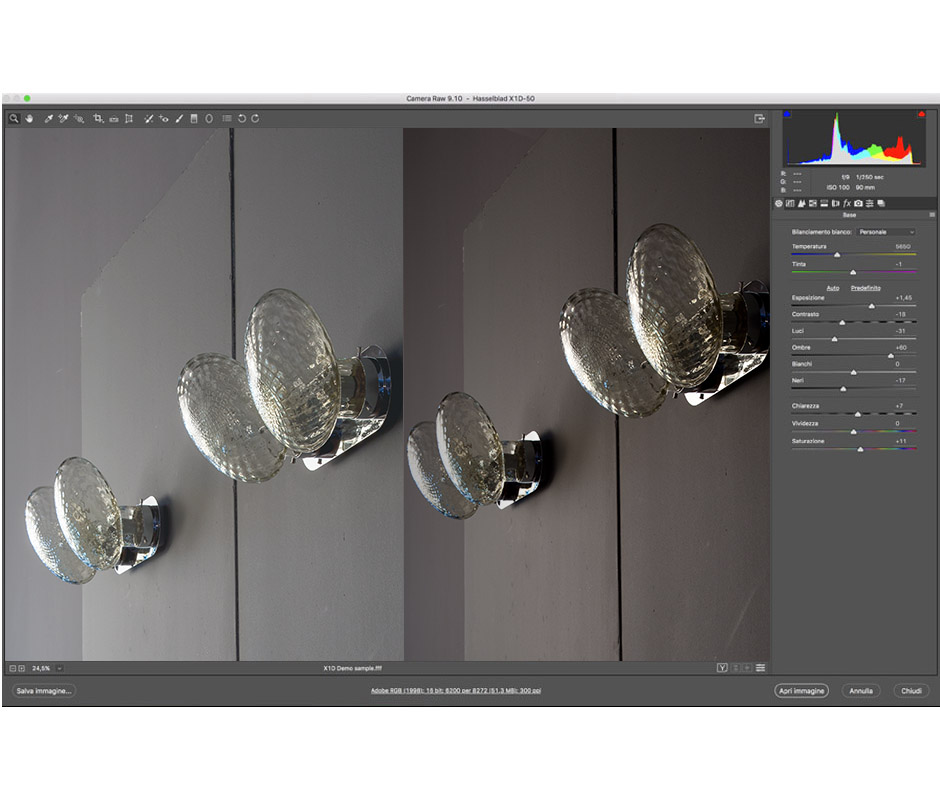
Task: Open the zoom level 24,5% dropdown
Action: pos(60,667)
